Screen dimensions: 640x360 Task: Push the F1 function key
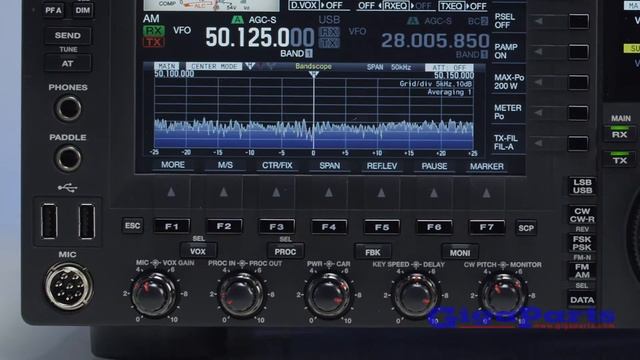(172, 226)
